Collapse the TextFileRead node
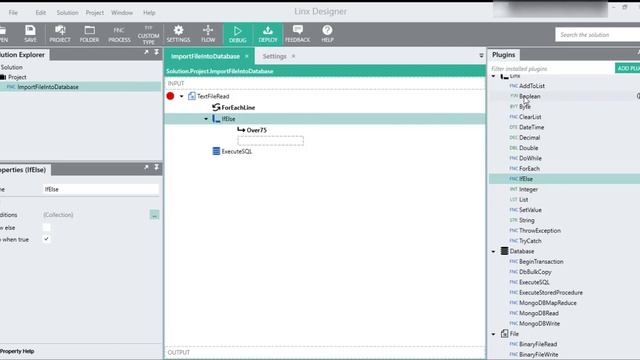The width and height of the screenshot is (640, 360). (x=182, y=96)
